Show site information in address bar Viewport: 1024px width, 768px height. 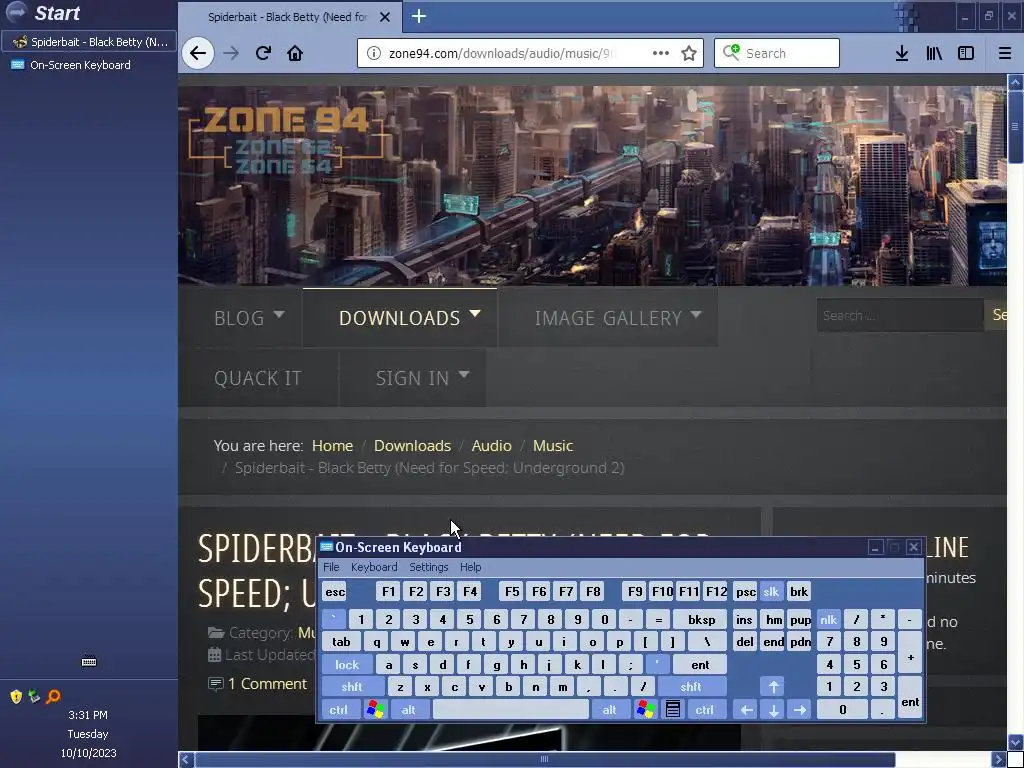374,53
